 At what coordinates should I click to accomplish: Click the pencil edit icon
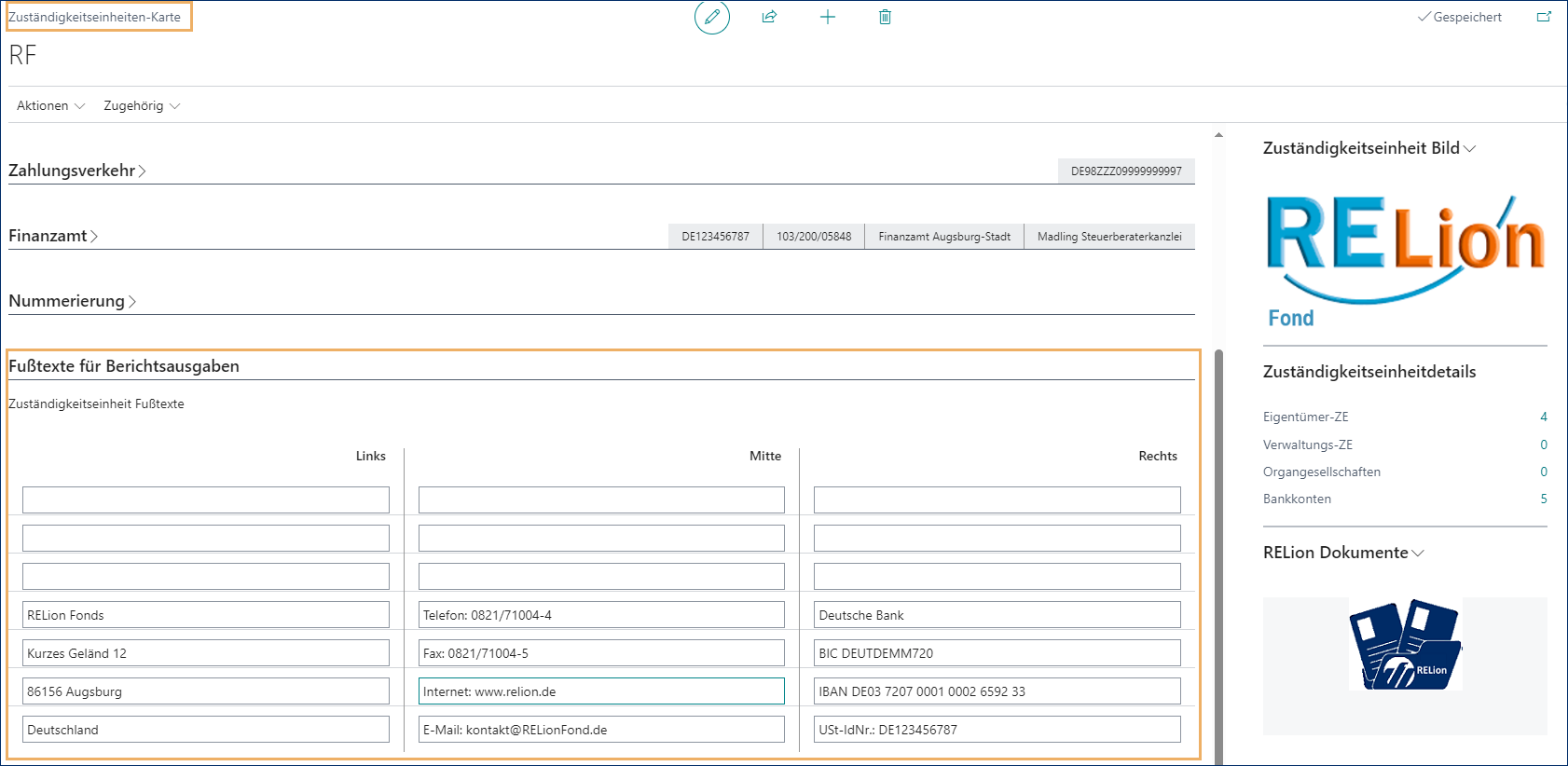pyautogui.click(x=712, y=17)
